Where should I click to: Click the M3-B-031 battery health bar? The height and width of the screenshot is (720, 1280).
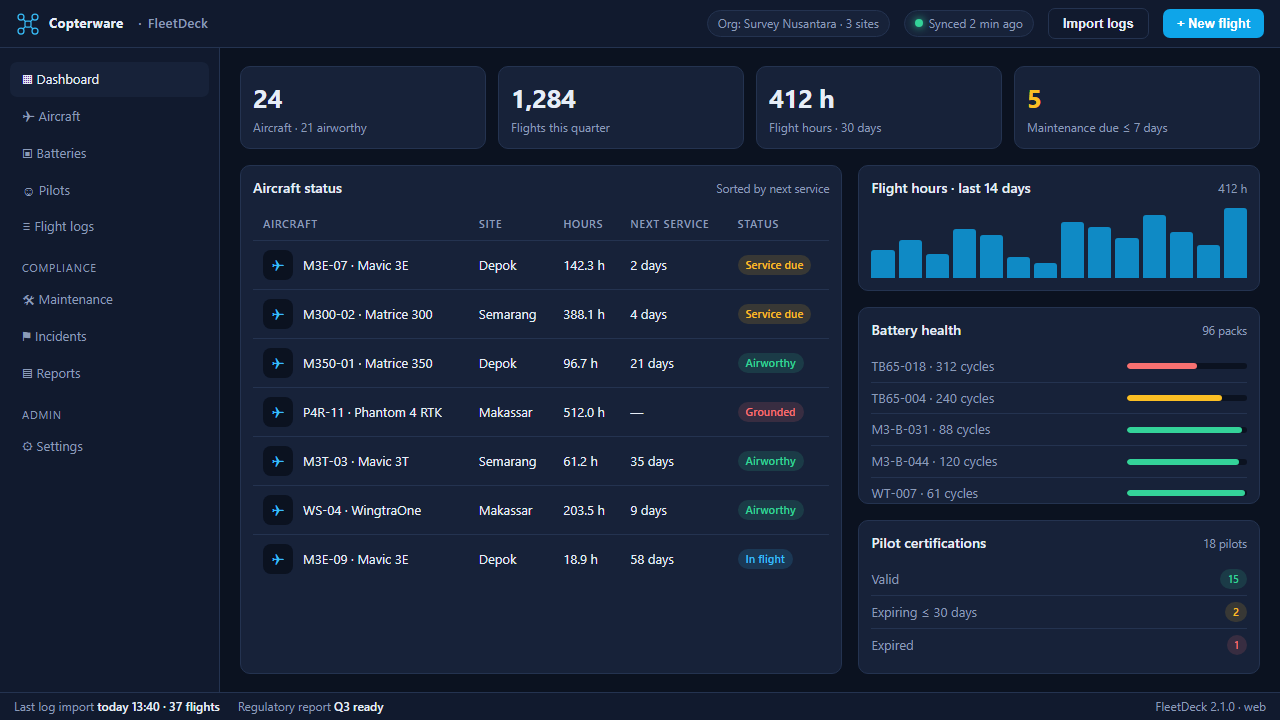pos(1187,430)
